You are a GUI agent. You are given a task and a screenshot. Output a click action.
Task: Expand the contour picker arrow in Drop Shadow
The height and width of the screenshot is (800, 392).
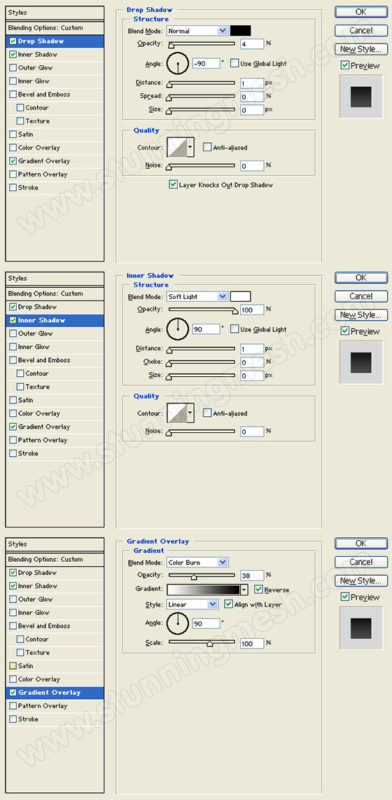point(190,147)
